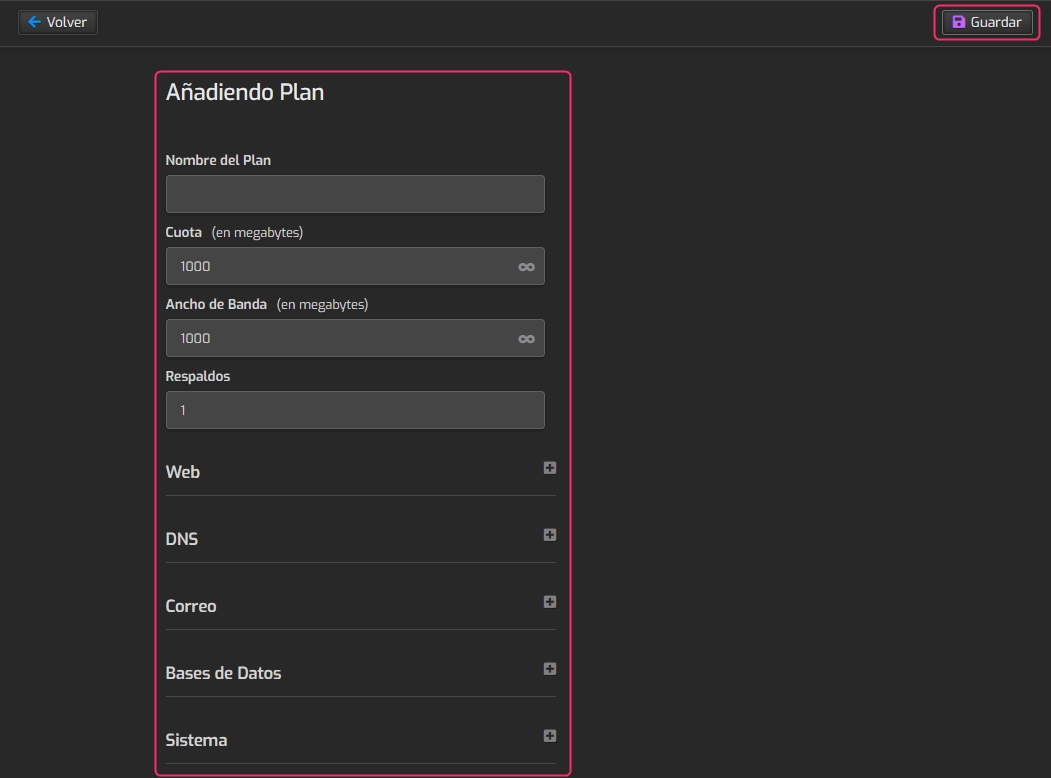Image resolution: width=1051 pixels, height=778 pixels.
Task: Set Cuota to unlimited with infinity icon
Action: (x=526, y=267)
